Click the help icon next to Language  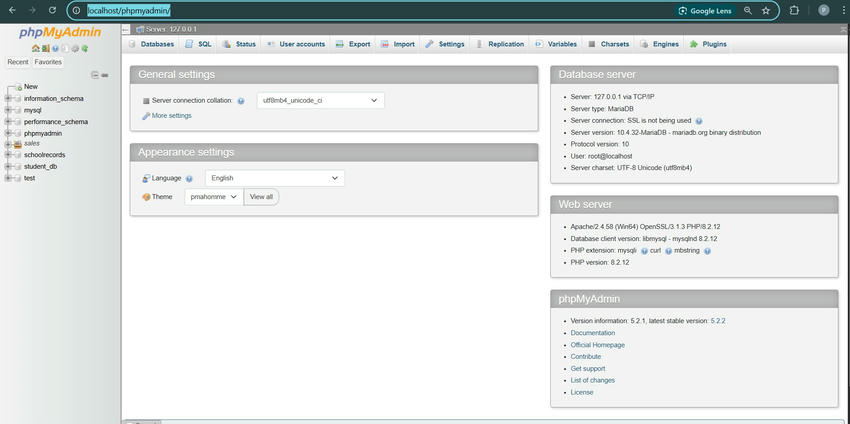(189, 178)
